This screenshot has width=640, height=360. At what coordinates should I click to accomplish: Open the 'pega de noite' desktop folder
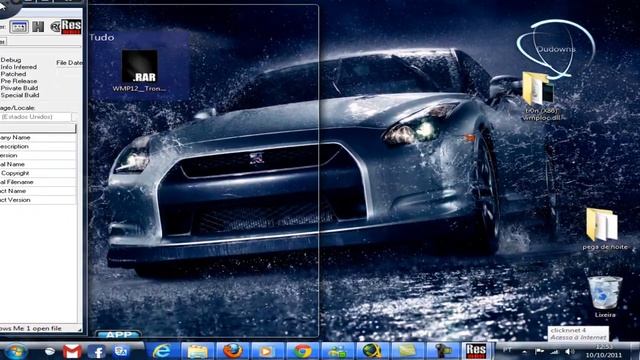point(604,229)
